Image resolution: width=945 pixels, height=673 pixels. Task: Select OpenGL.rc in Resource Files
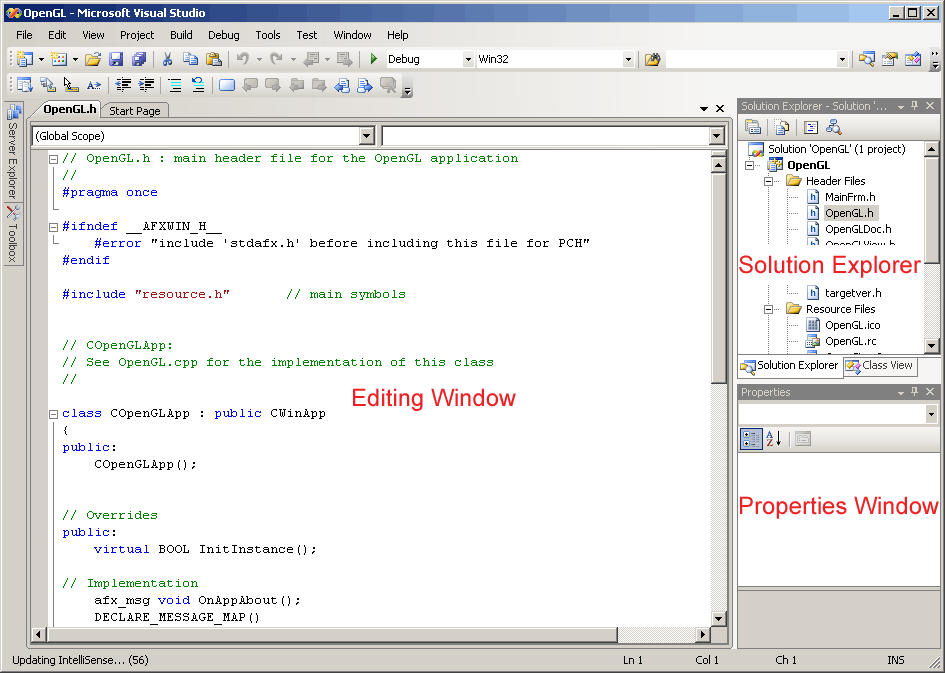click(x=850, y=341)
